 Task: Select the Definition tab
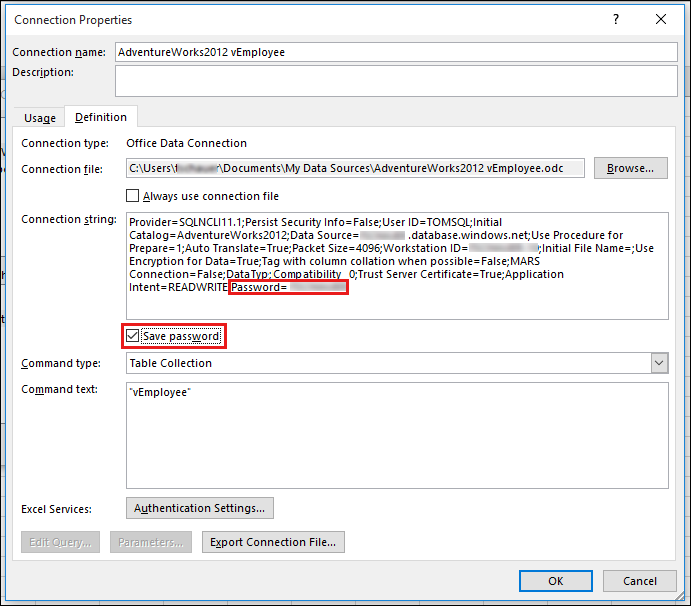click(101, 117)
